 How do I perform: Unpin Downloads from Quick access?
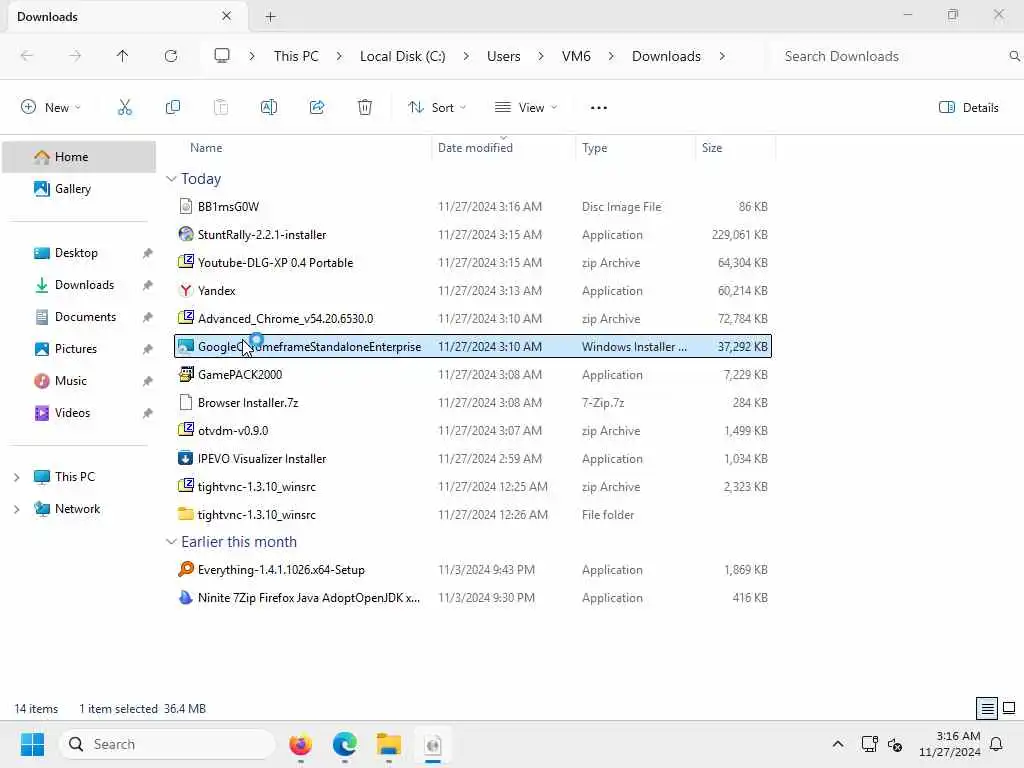[148, 285]
